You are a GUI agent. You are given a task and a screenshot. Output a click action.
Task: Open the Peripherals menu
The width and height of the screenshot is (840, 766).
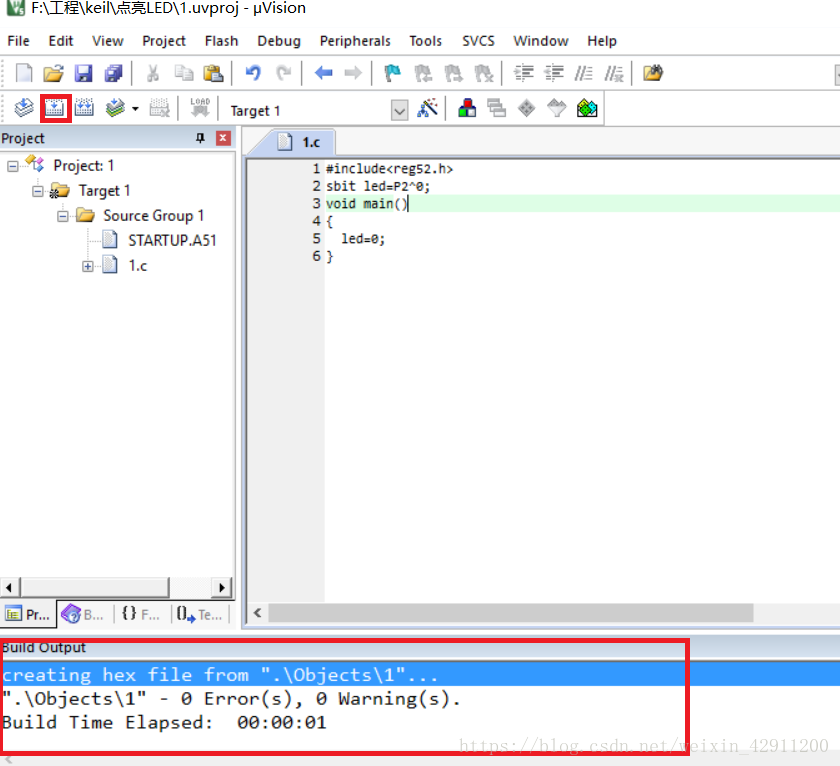[355, 41]
